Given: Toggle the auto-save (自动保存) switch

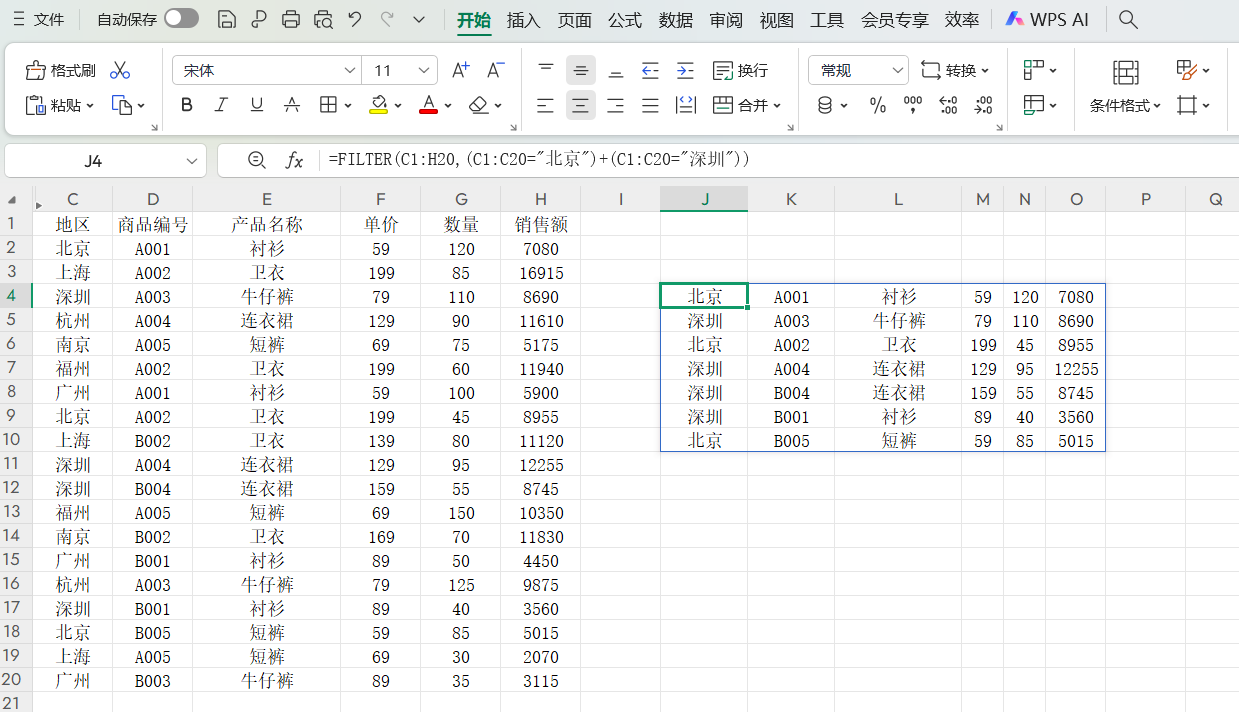Looking at the screenshot, I should (181, 19).
